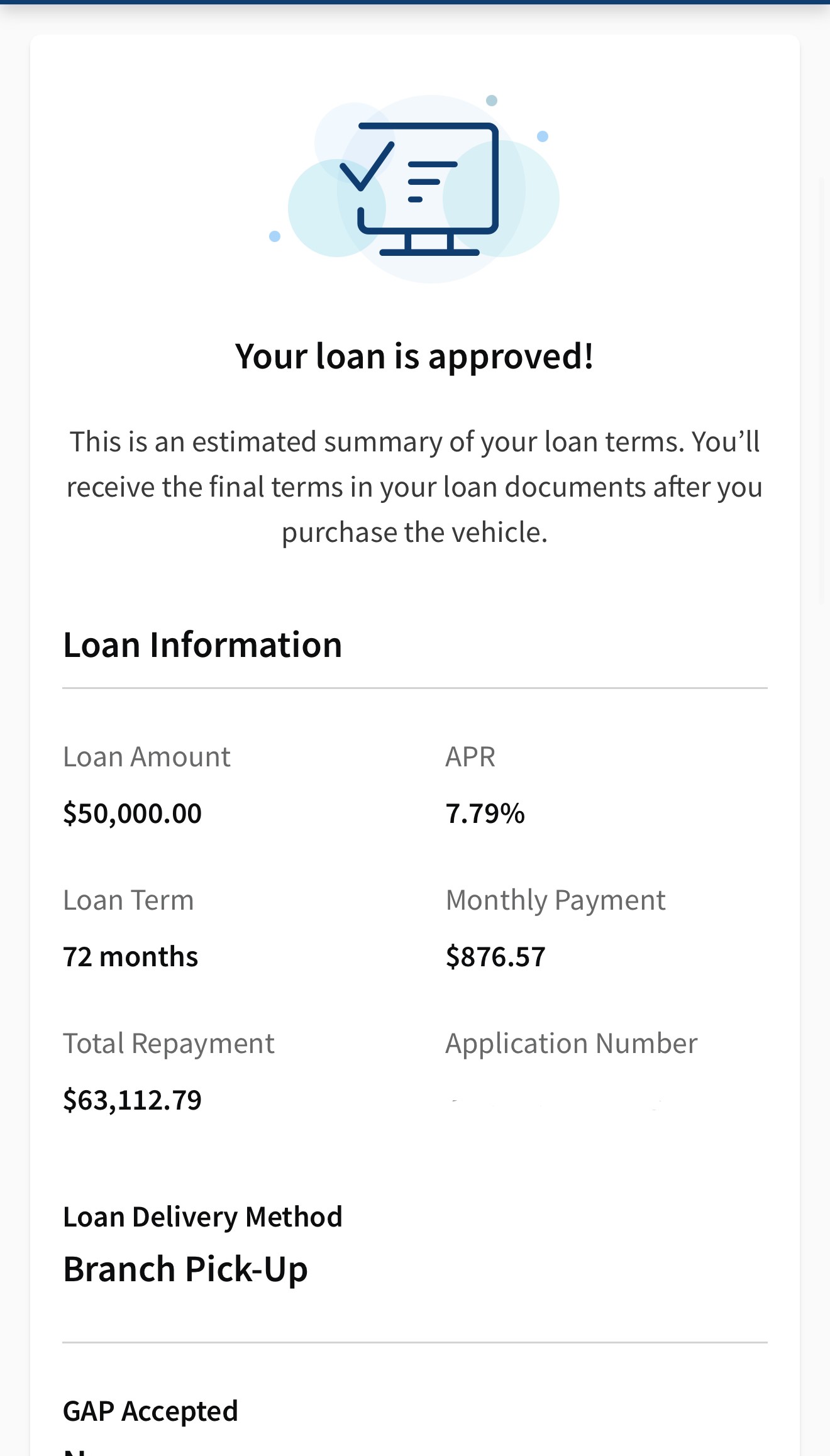The height and width of the screenshot is (1456, 830).
Task: Tap the Loan Term label
Action: 128,900
